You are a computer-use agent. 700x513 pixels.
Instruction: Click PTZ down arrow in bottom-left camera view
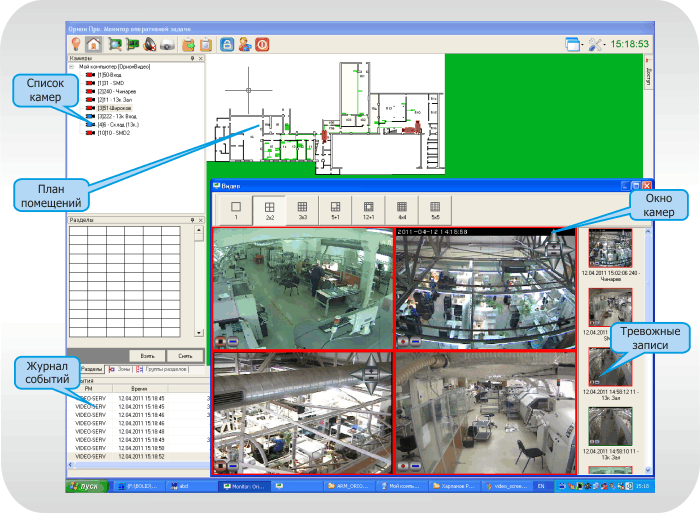[x=371, y=388]
